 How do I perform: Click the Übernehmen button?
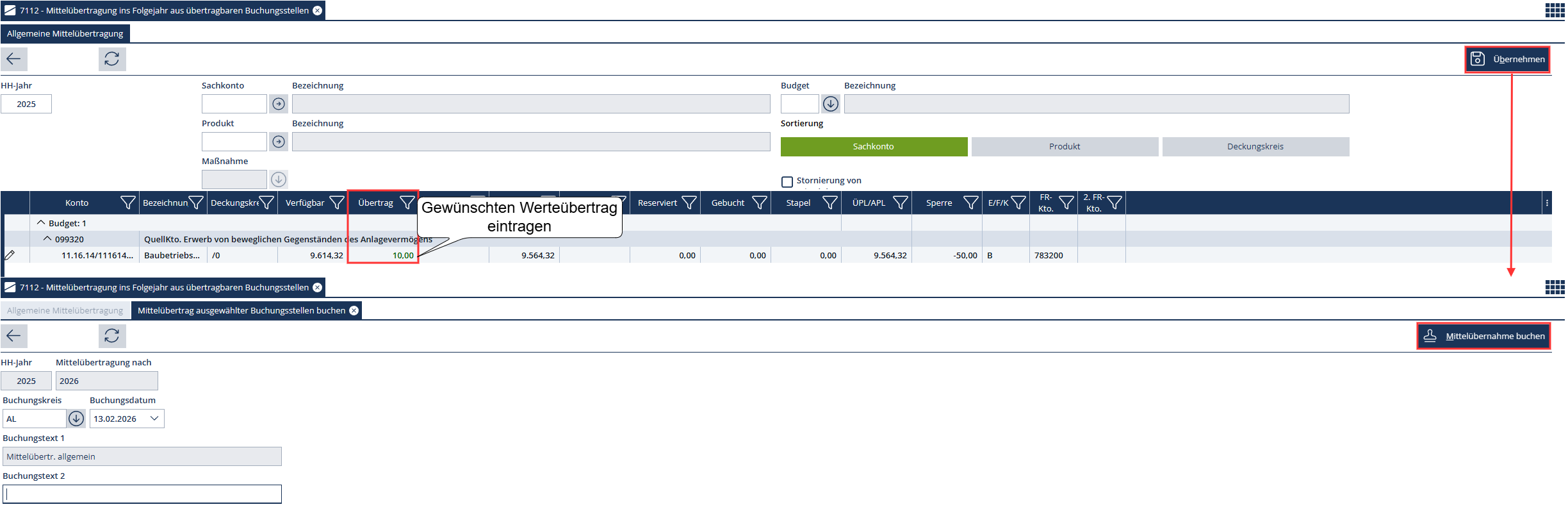click(x=1507, y=60)
